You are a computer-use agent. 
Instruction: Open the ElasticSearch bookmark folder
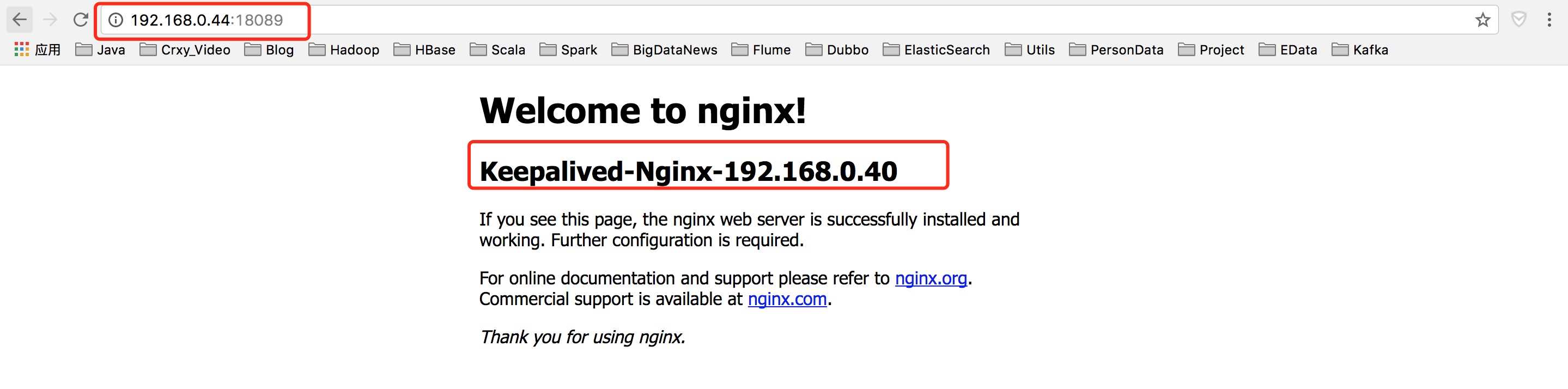click(x=936, y=50)
